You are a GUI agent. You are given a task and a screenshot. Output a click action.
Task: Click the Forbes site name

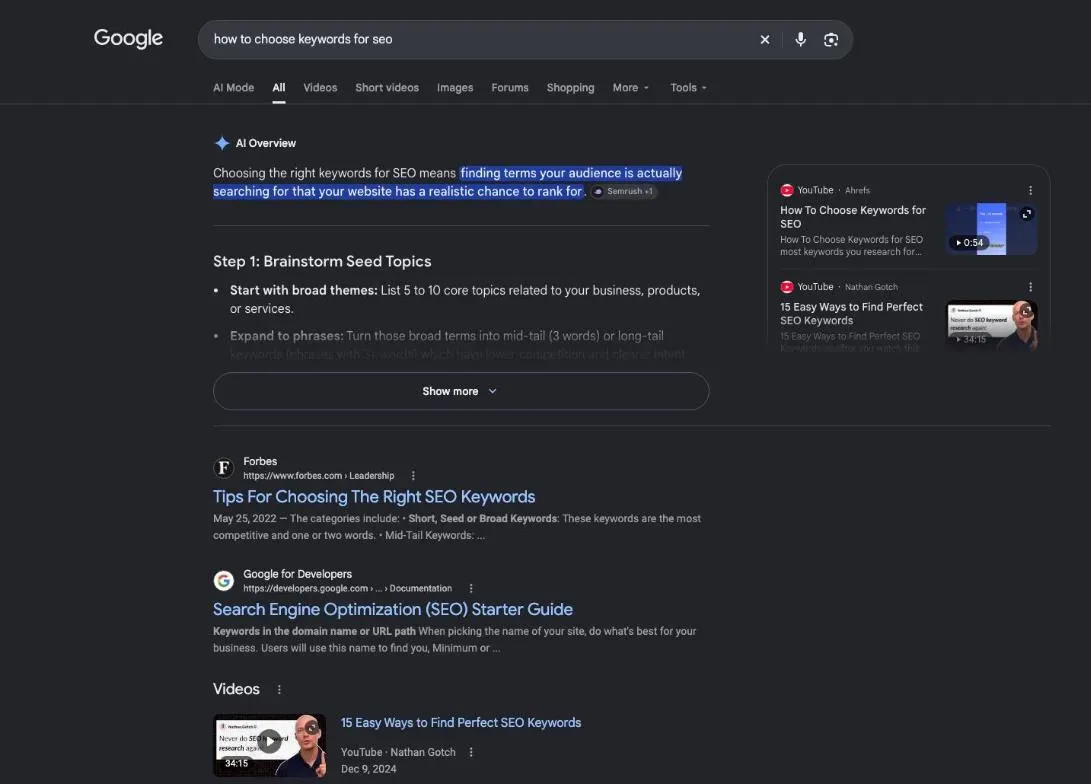tap(260, 461)
